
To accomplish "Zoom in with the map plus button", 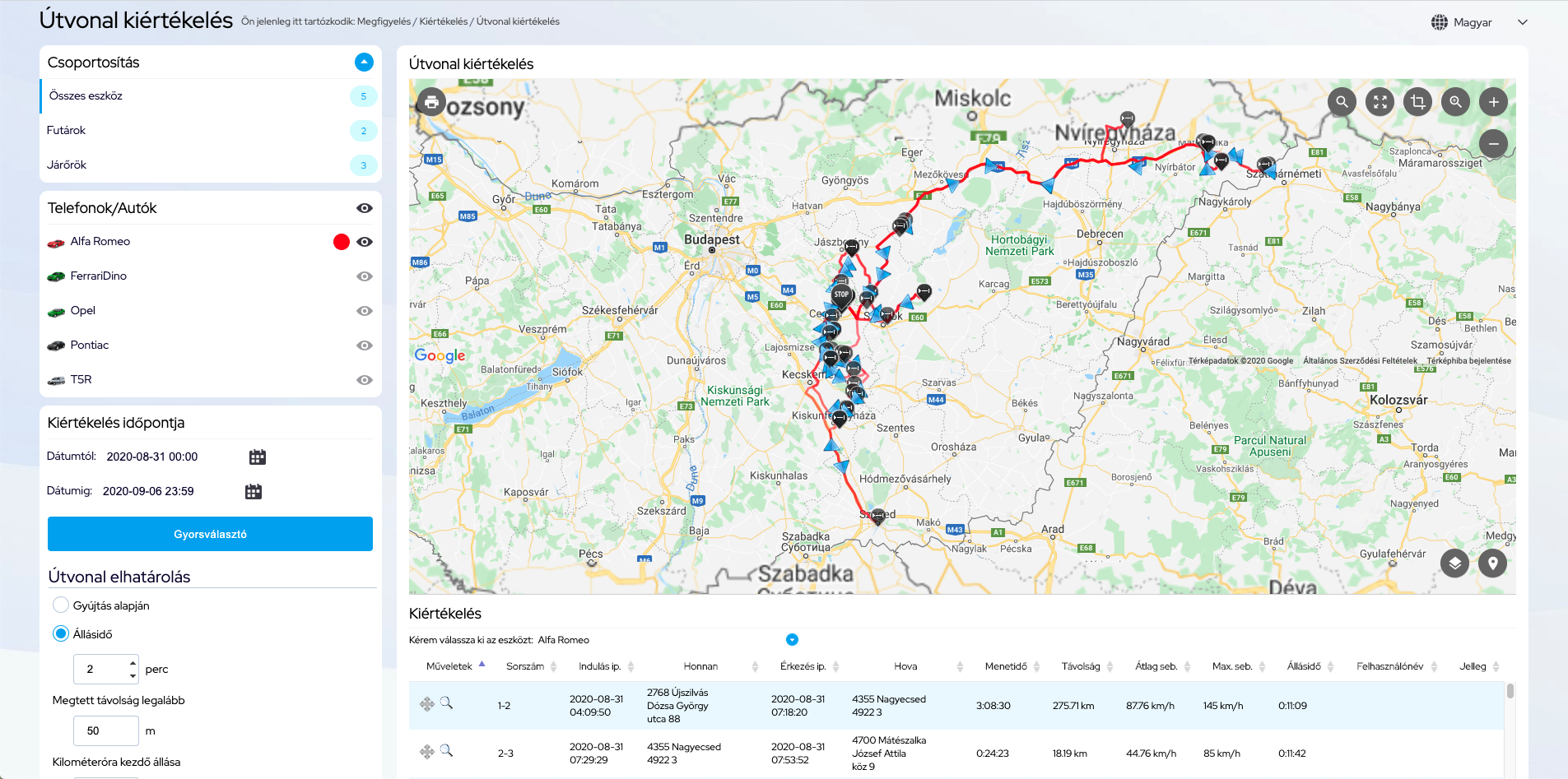I will click(1493, 102).
